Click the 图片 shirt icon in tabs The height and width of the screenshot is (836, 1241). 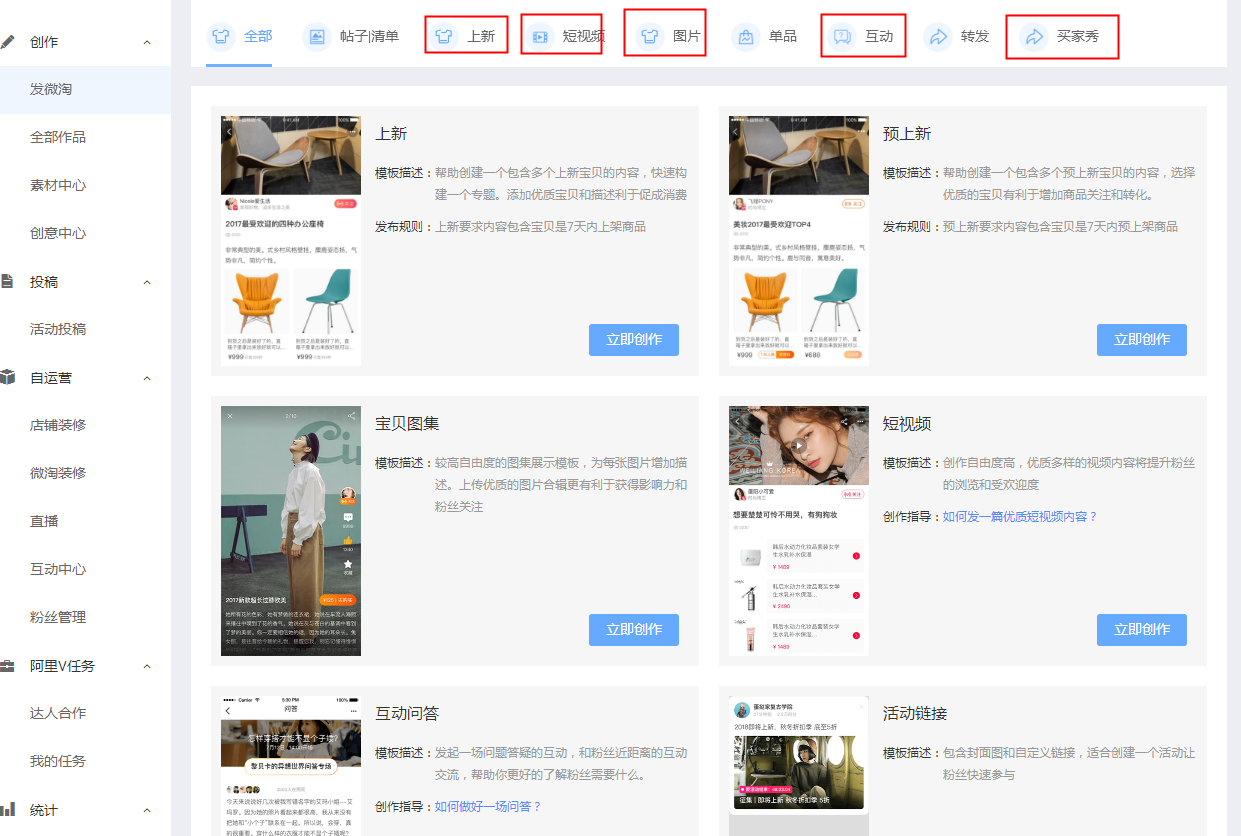(x=650, y=37)
